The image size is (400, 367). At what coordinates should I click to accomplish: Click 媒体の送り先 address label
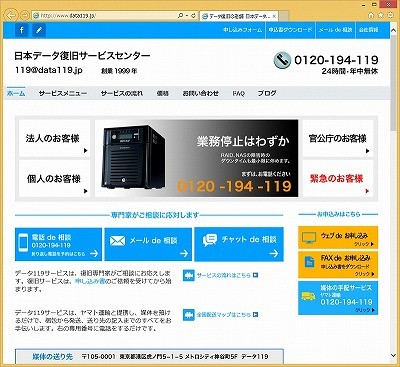tap(53, 356)
